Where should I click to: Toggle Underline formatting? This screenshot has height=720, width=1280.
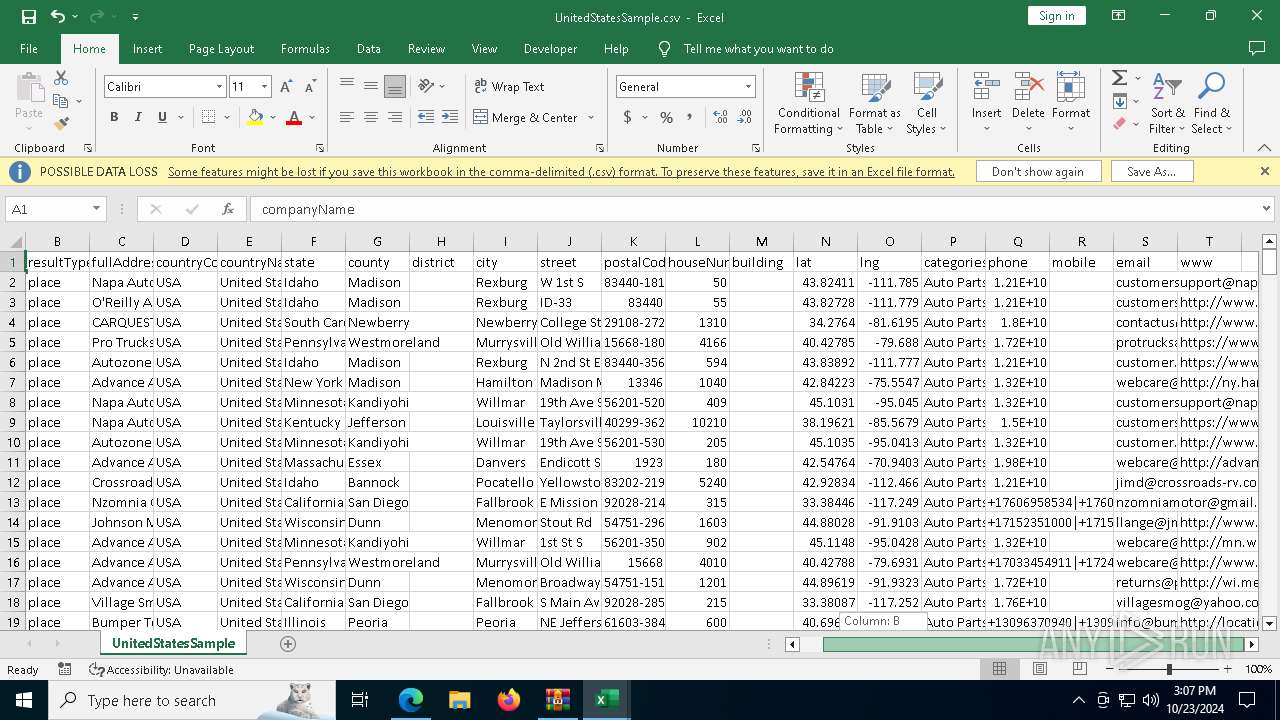click(x=162, y=117)
